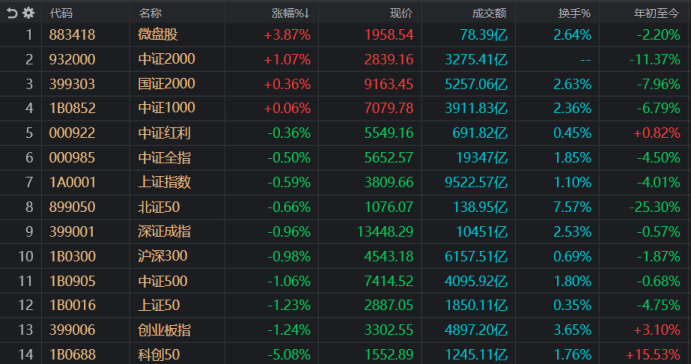The width and height of the screenshot is (692, 364).
Task: Sort by 换手% column header
Action: coord(574,13)
